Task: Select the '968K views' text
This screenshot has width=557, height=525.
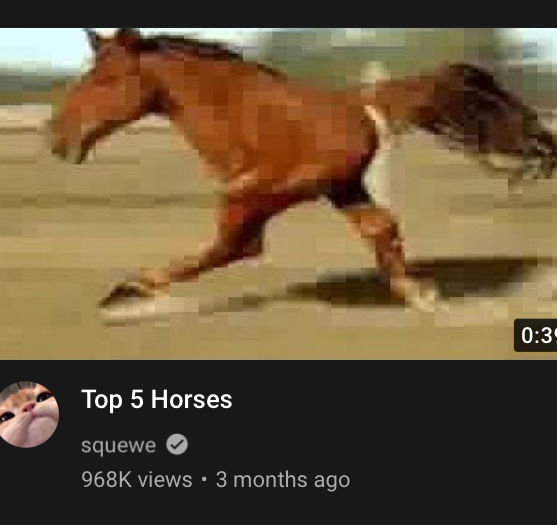Action: tap(136, 480)
